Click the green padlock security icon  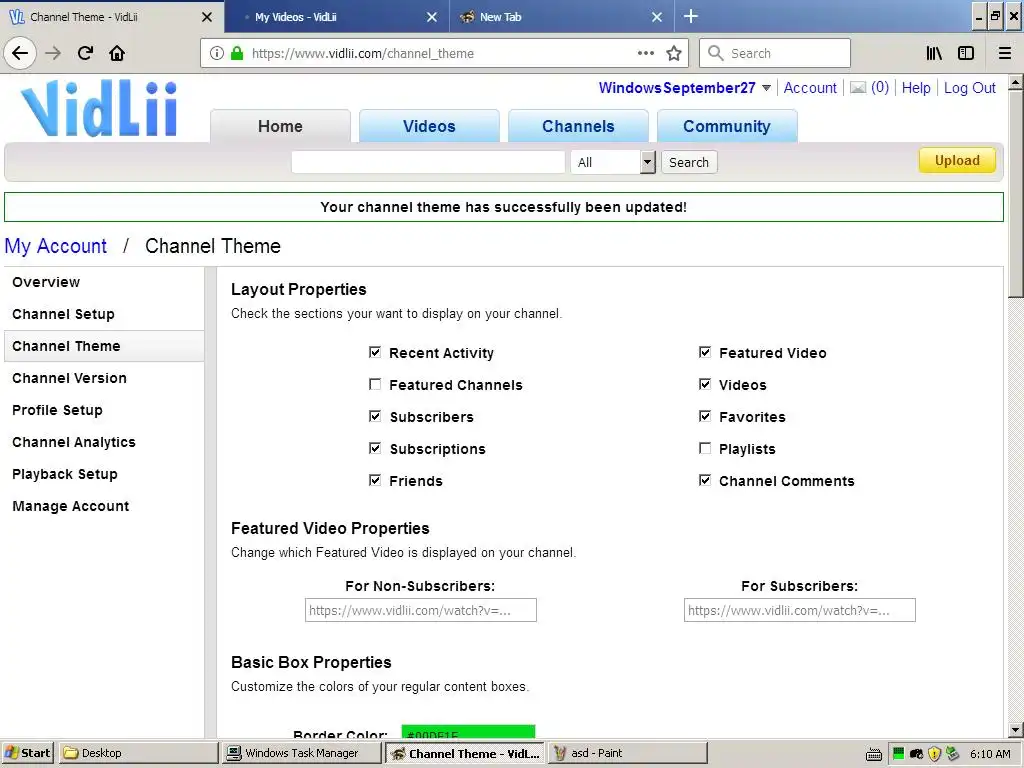coord(237,54)
